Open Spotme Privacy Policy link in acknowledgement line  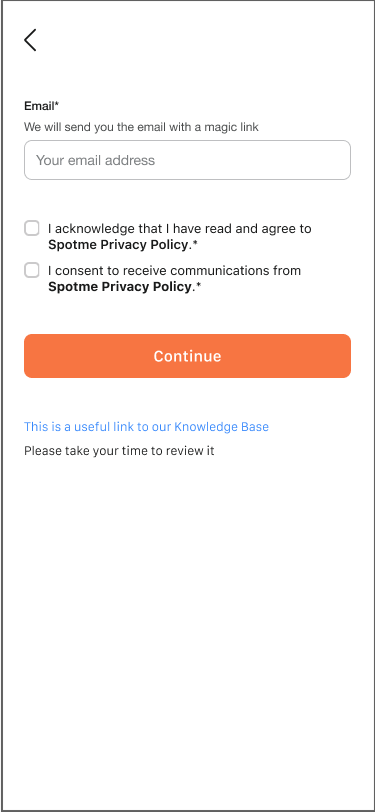[x=118, y=244]
